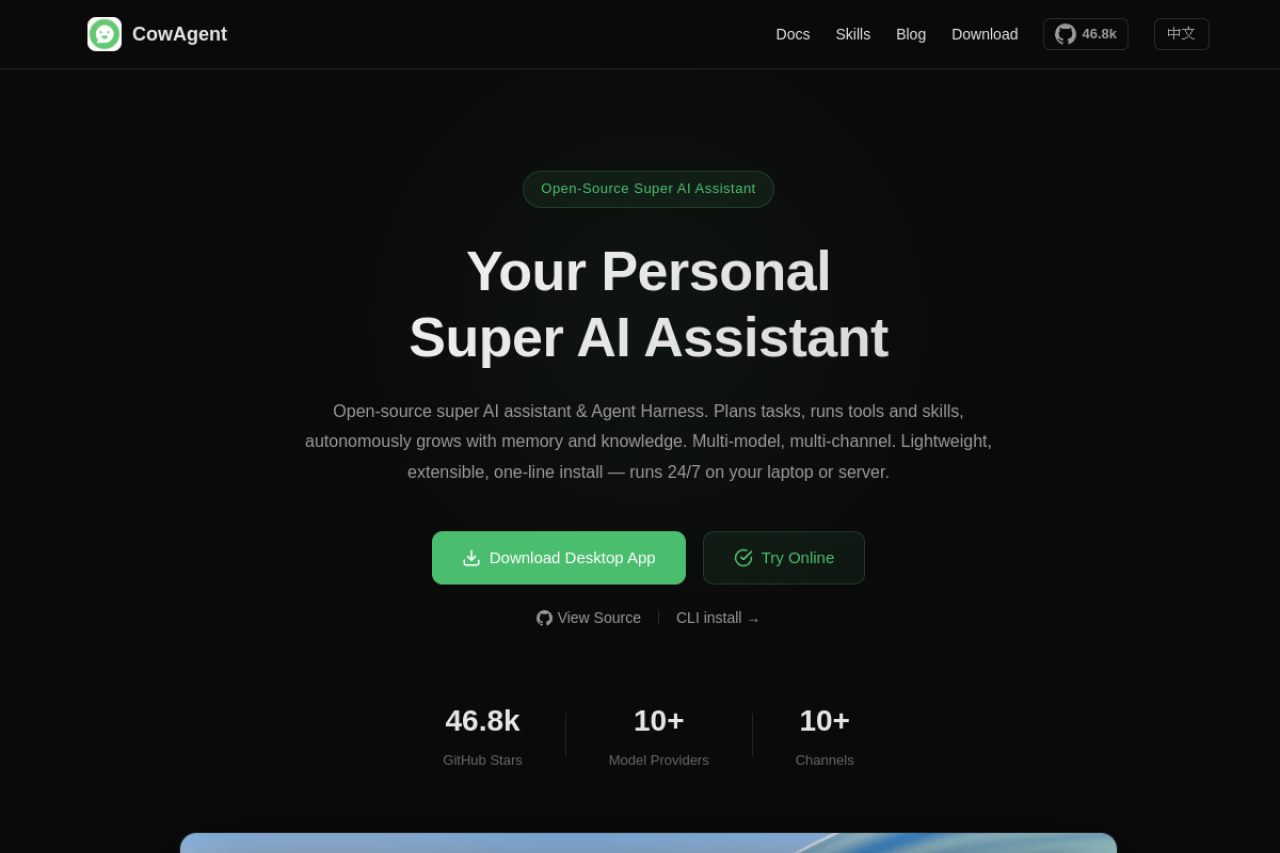Click the 10+ value above Model Providers
The width and height of the screenshot is (1280, 853).
659,721
